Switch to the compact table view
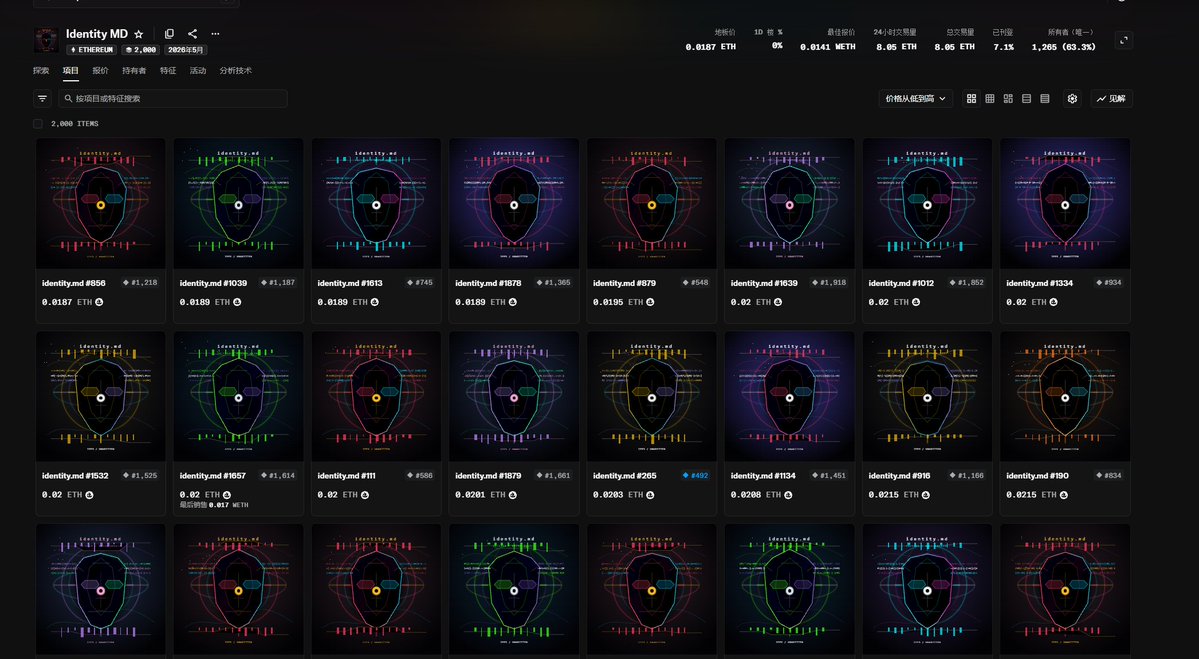1199x659 pixels. 1045,99
